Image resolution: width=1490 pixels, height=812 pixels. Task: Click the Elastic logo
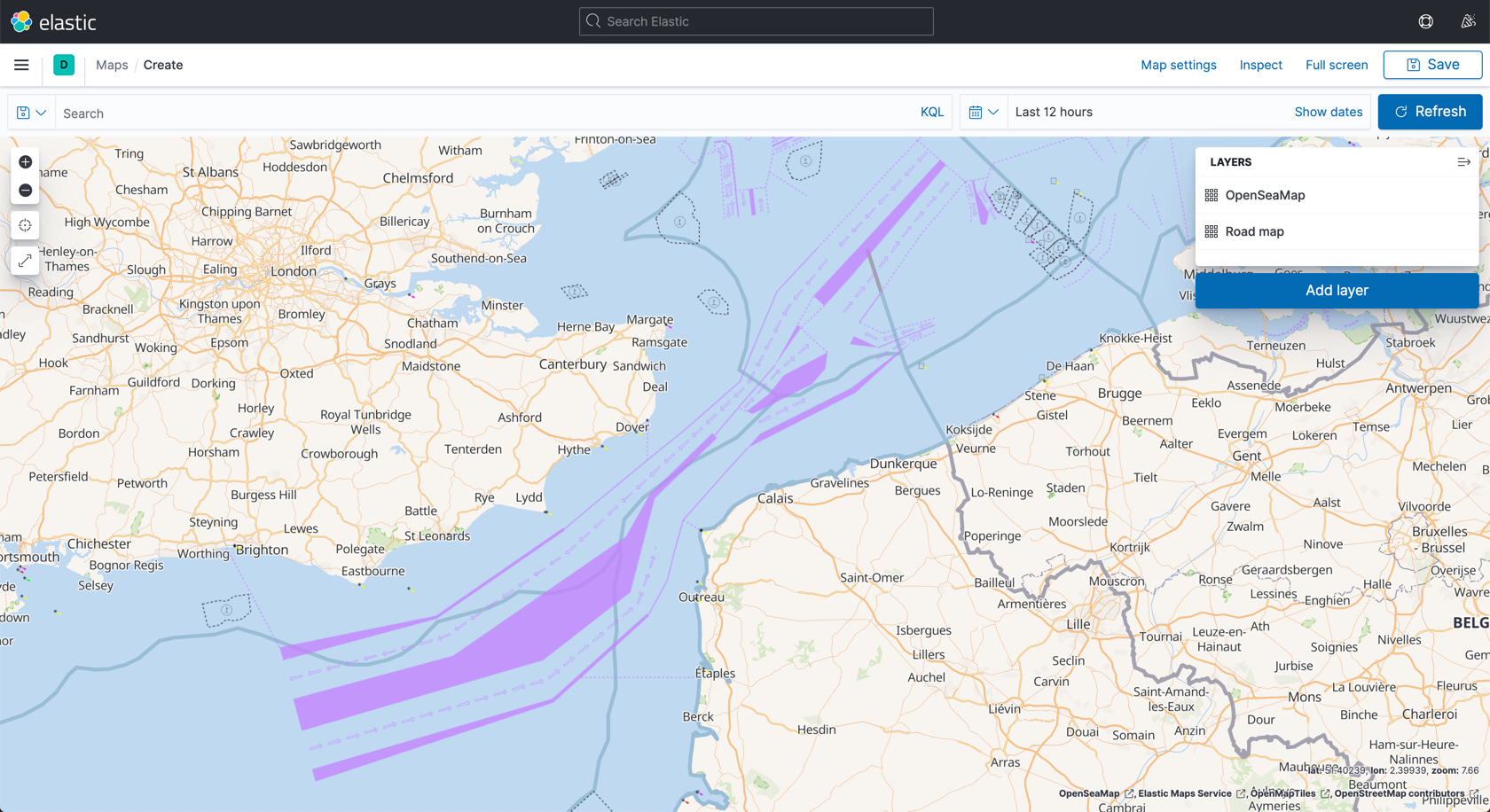(x=53, y=22)
